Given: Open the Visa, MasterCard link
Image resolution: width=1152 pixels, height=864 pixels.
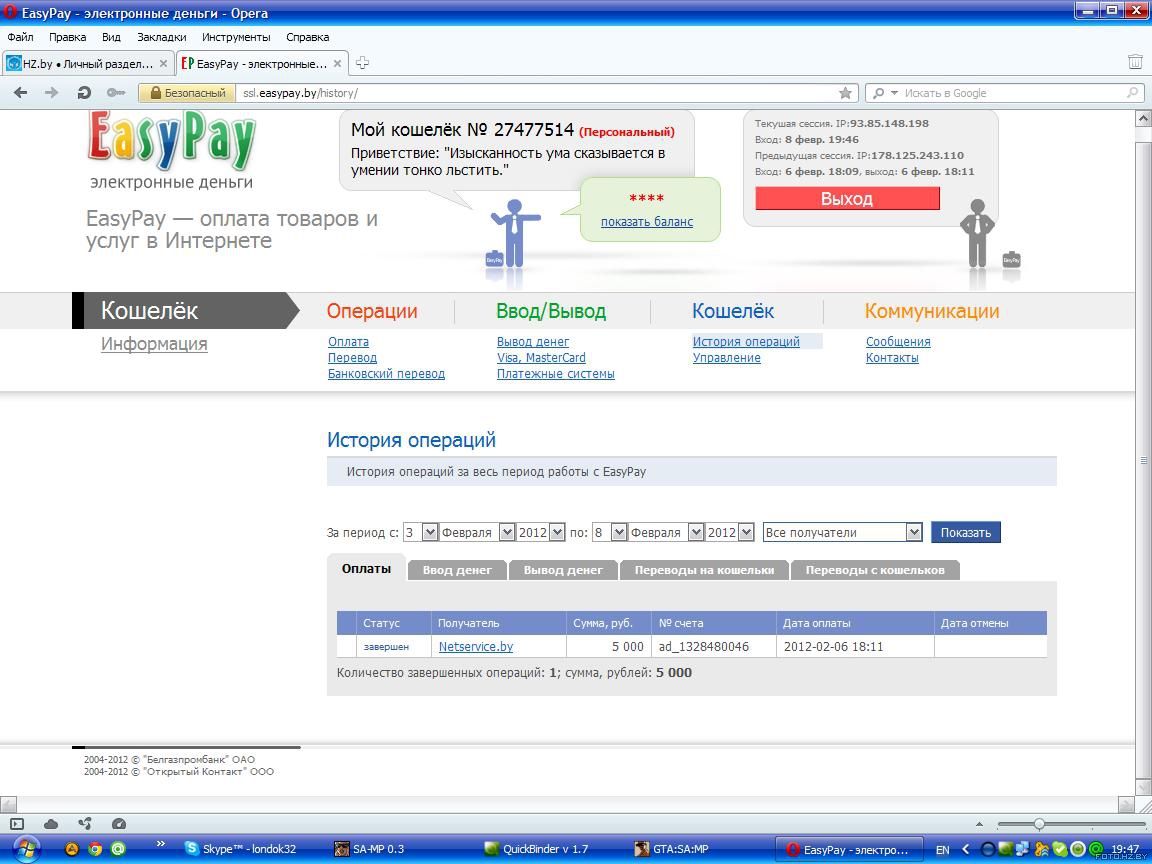Looking at the screenshot, I should pos(541,358).
